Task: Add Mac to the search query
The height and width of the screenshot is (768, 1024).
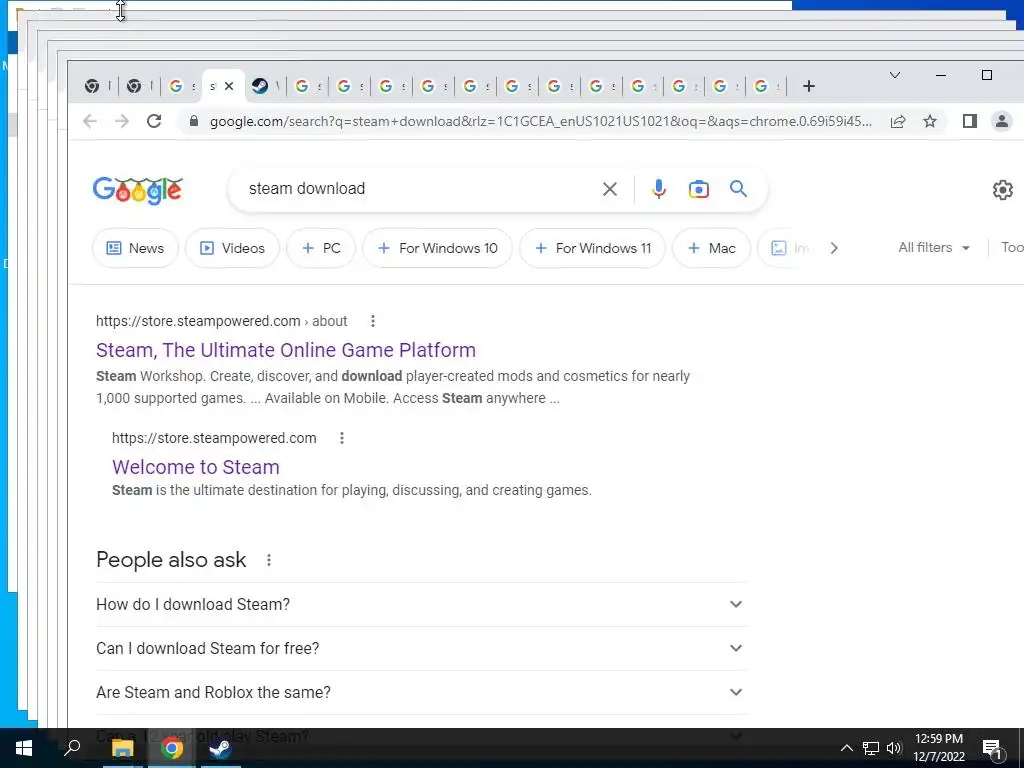Action: click(711, 248)
